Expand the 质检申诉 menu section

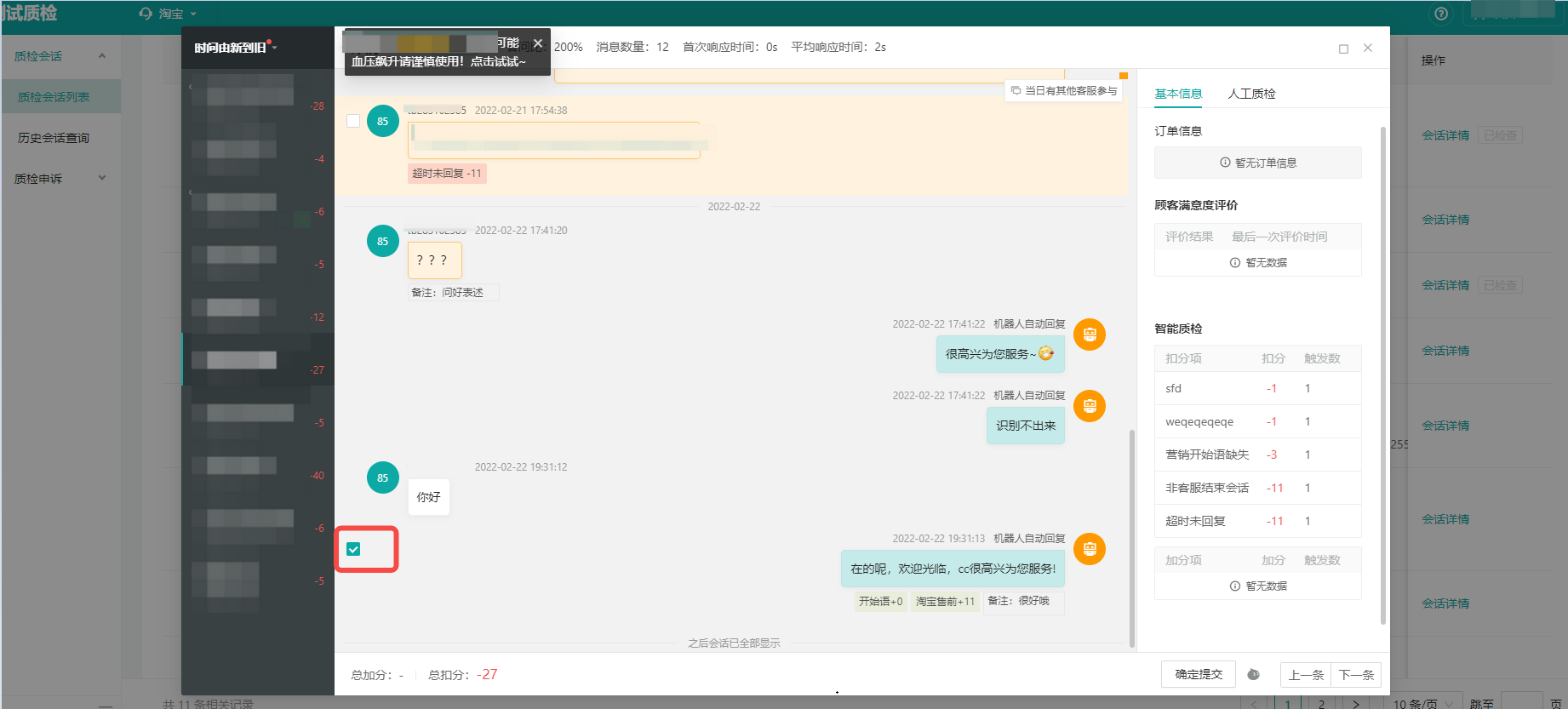pyautogui.click(x=102, y=178)
